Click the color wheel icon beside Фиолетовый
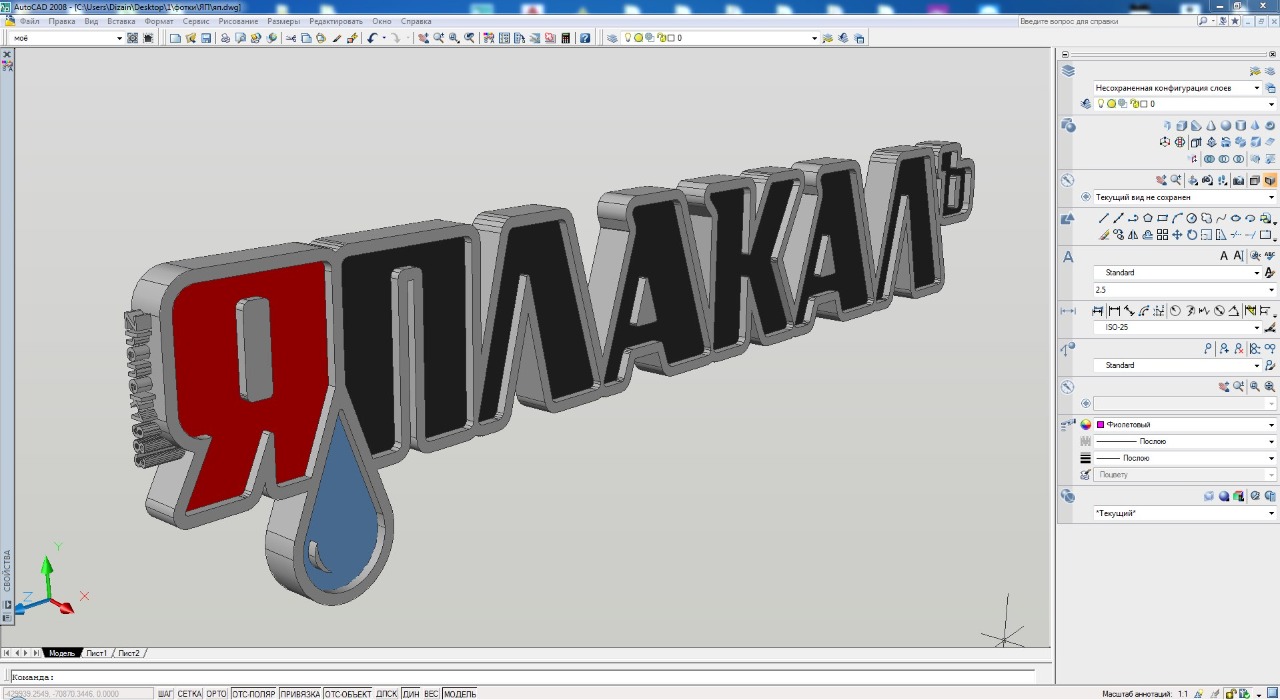This screenshot has height=700, width=1280. point(1085,425)
